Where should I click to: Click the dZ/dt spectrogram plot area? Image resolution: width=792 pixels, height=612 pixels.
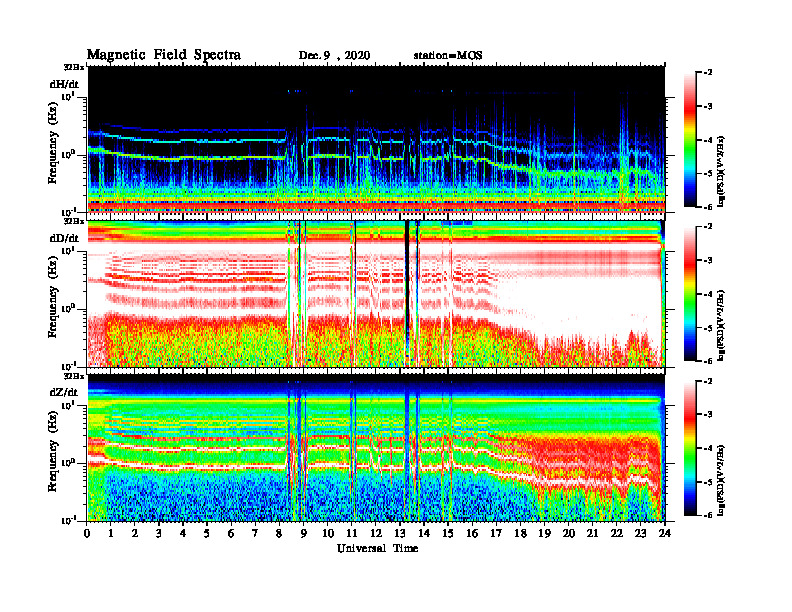point(376,448)
